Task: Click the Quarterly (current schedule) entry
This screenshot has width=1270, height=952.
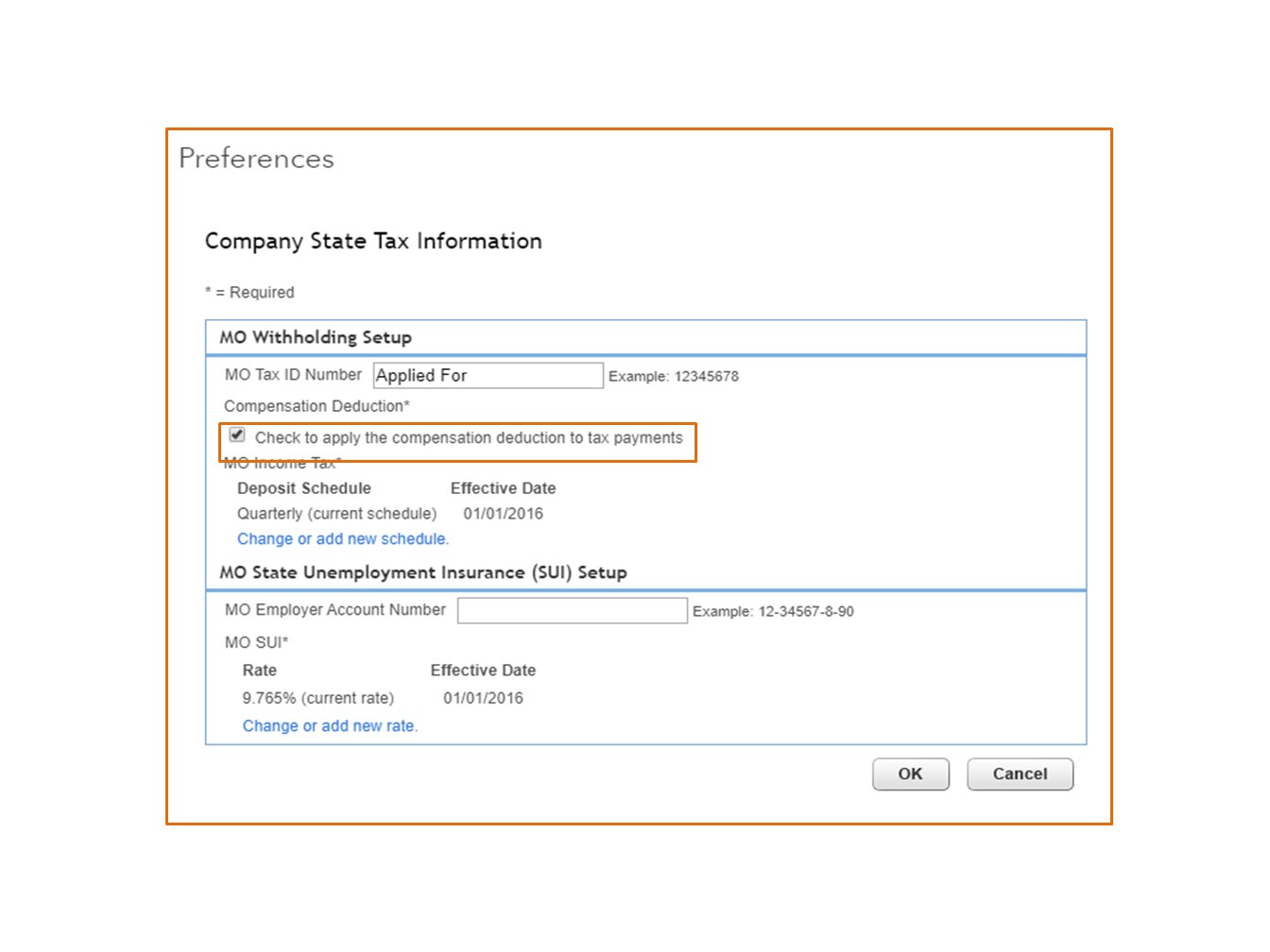Action: [x=336, y=514]
